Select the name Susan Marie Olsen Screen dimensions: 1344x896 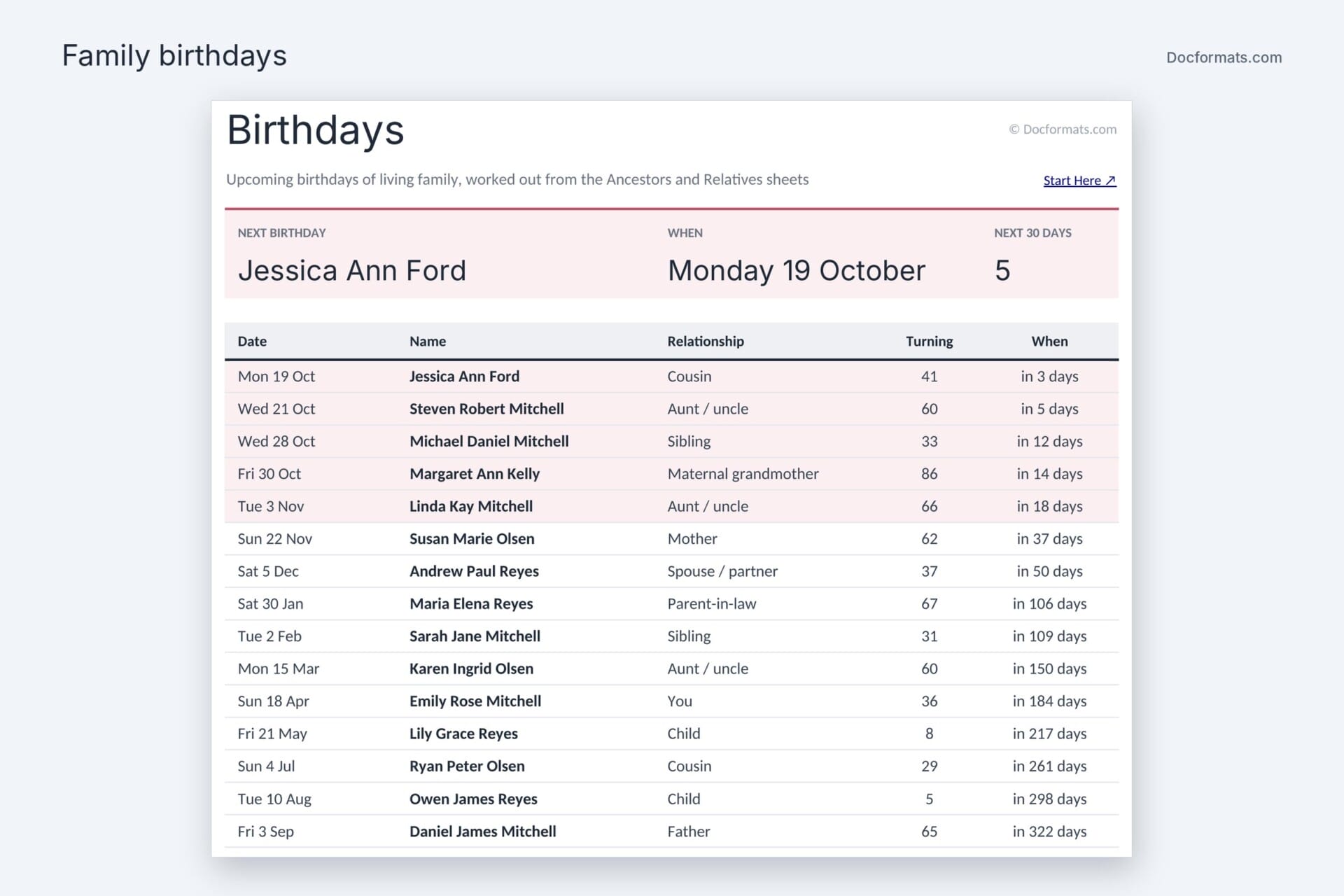(x=472, y=539)
